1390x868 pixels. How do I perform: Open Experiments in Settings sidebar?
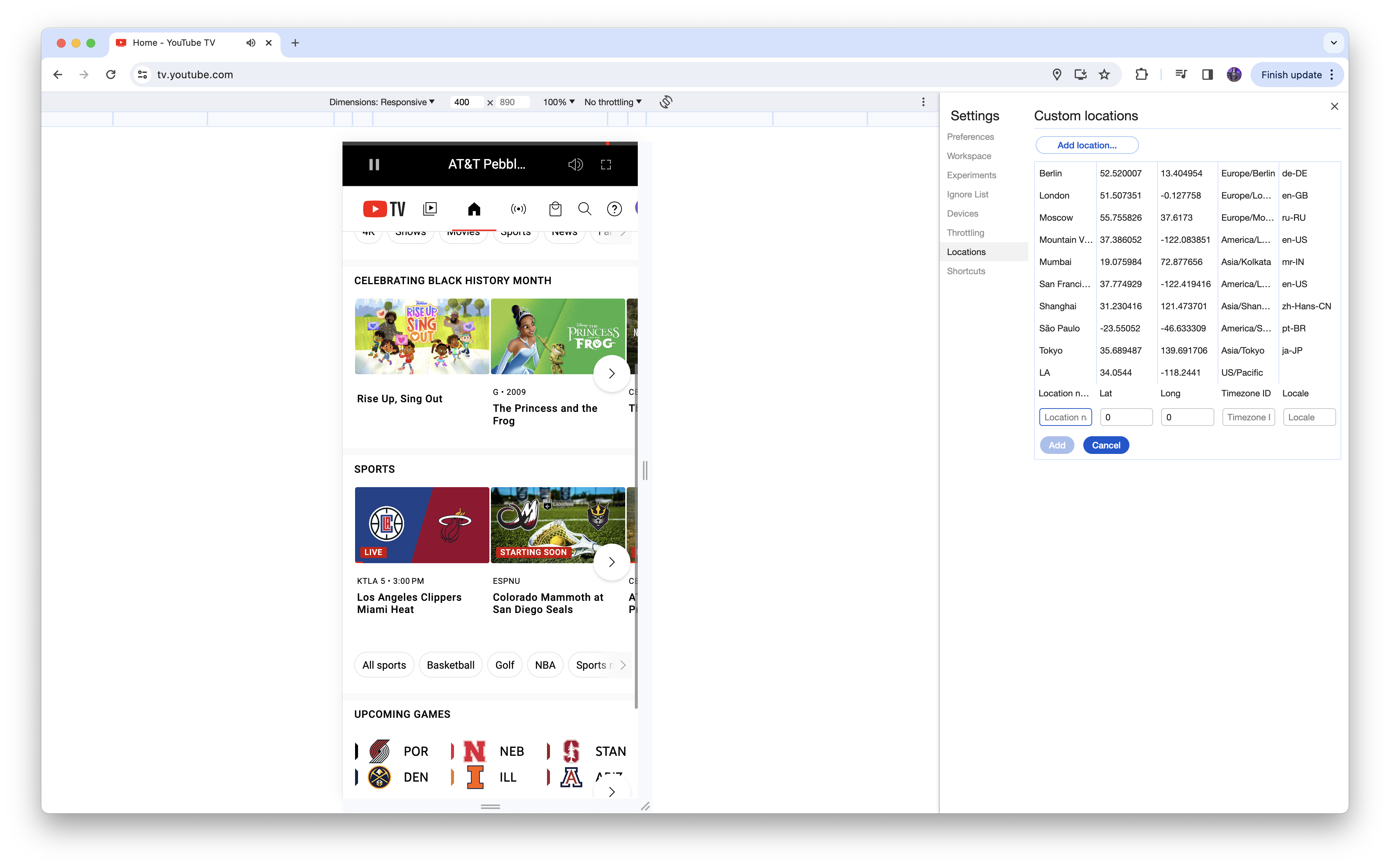(971, 175)
